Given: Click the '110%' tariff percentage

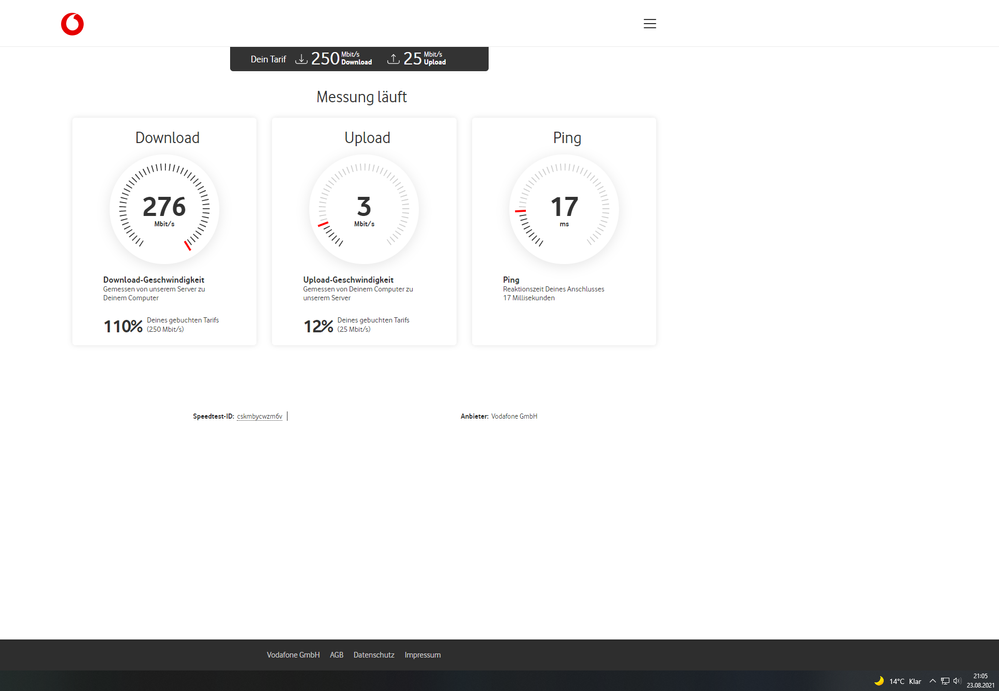Looking at the screenshot, I should coord(123,326).
